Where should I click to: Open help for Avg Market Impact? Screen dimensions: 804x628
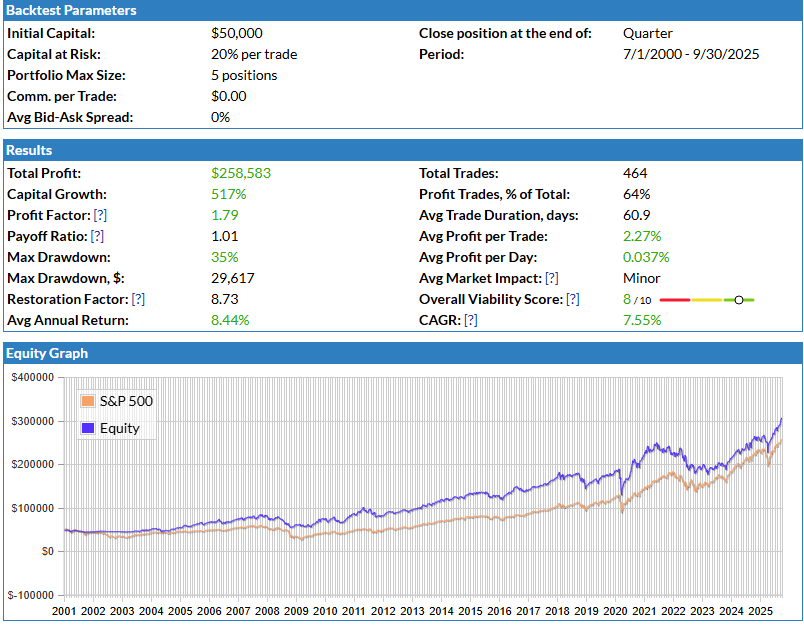click(x=552, y=278)
